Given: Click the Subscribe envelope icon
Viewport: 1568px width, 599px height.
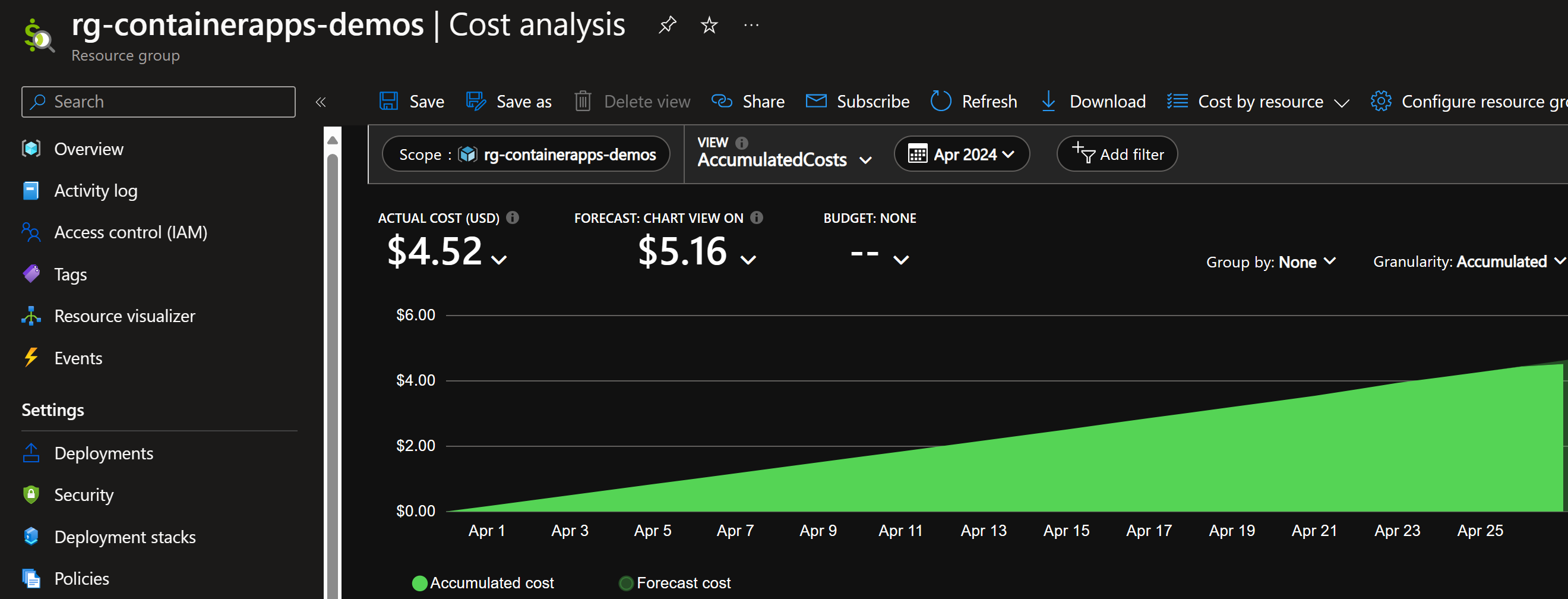Looking at the screenshot, I should tap(816, 101).
